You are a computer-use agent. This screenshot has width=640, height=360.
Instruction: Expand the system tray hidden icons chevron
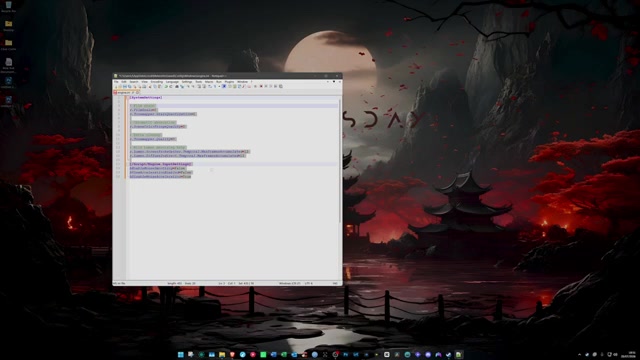pyautogui.click(x=580, y=355)
